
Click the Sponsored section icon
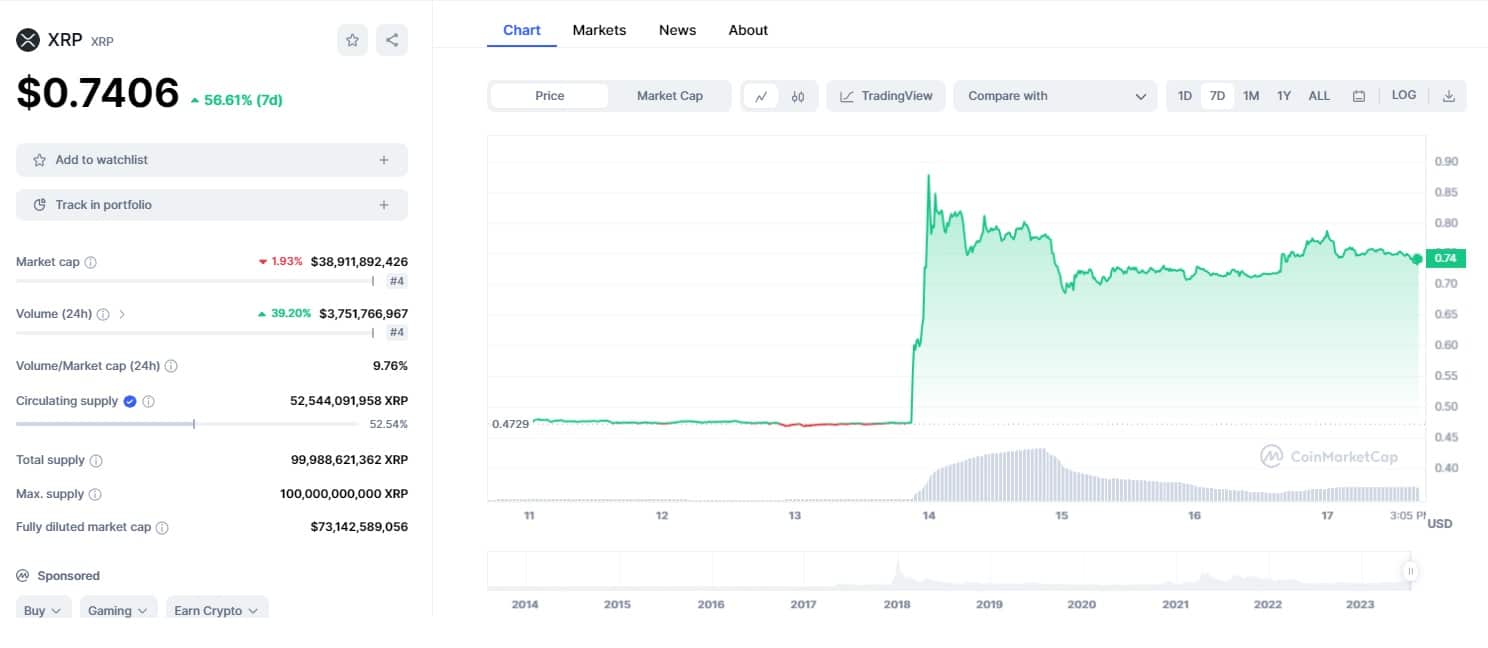(x=23, y=576)
